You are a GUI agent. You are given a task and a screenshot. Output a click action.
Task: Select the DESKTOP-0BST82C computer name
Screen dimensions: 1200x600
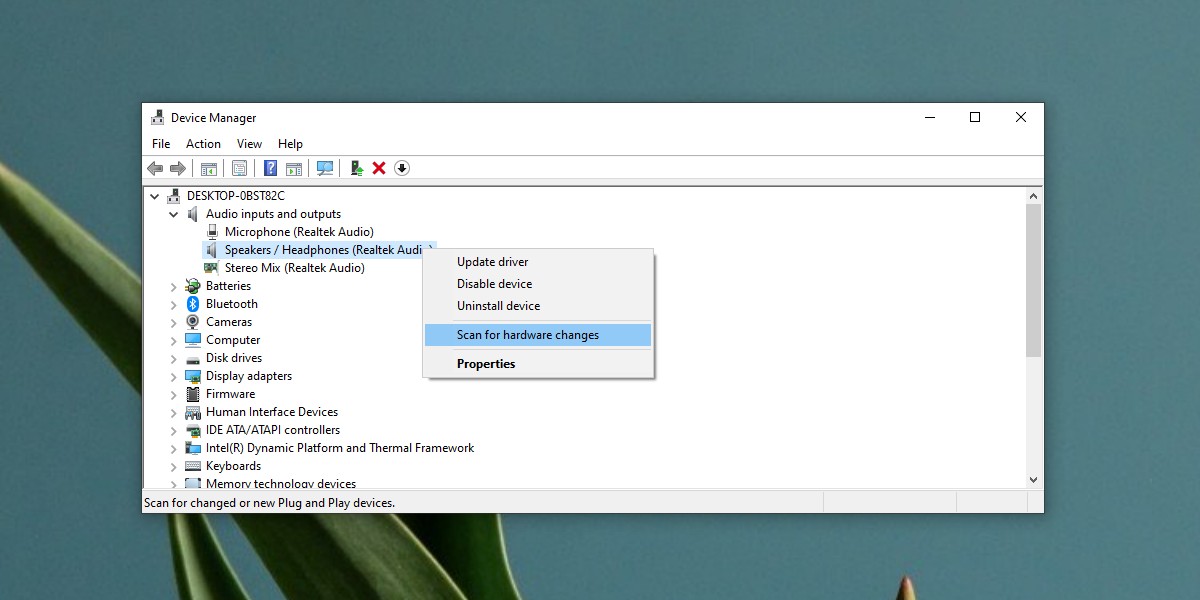click(236, 196)
